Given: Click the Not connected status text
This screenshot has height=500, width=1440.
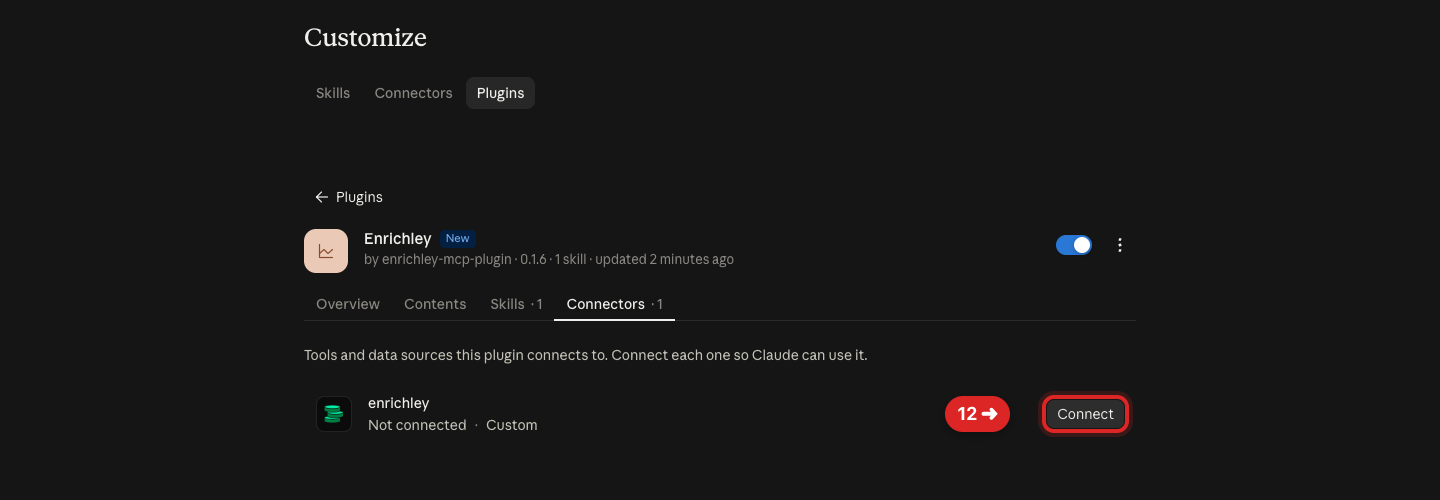Looking at the screenshot, I should point(417,425).
